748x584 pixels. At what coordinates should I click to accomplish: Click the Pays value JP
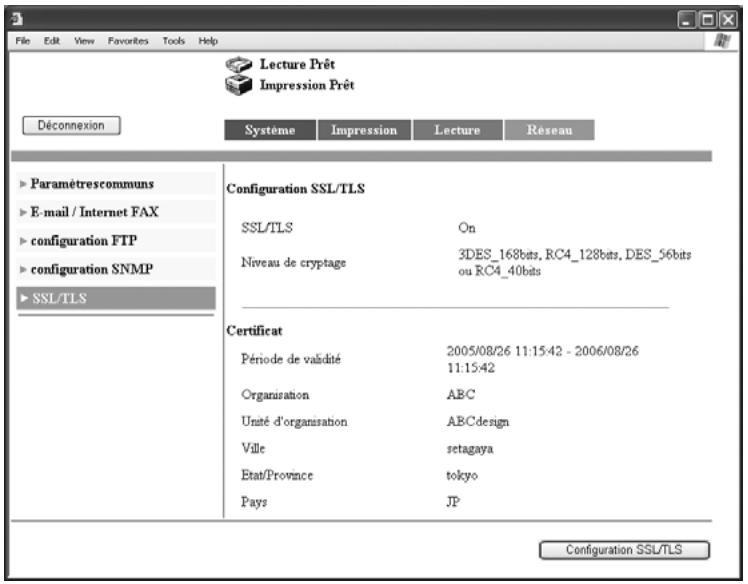click(x=453, y=502)
